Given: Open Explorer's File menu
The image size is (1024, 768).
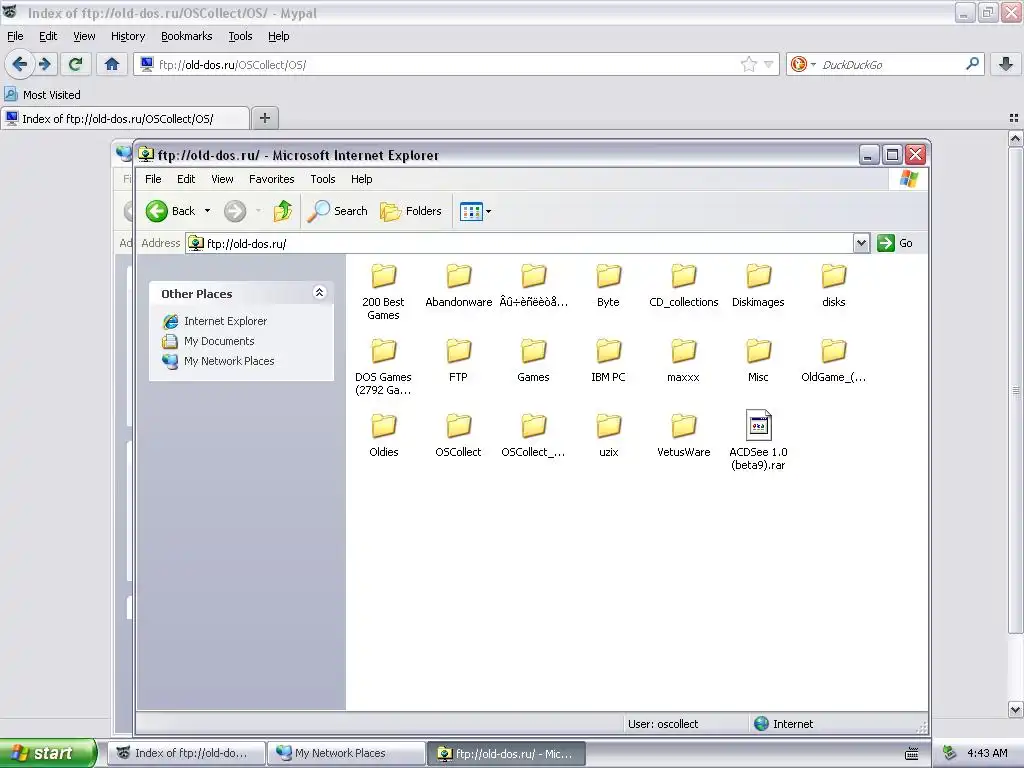Looking at the screenshot, I should tap(153, 179).
